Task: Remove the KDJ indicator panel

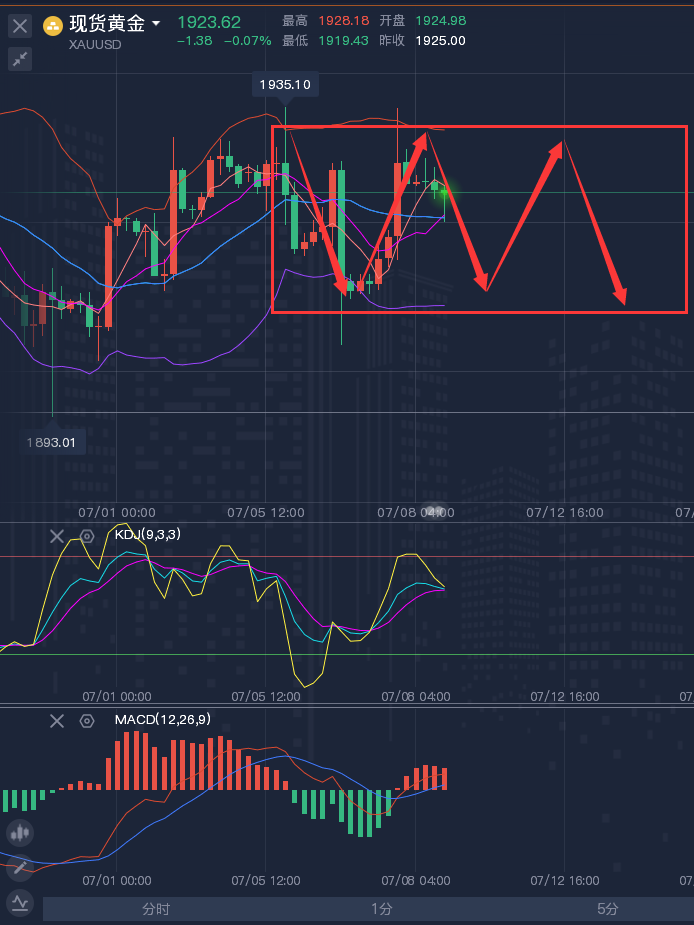Action: pyautogui.click(x=57, y=537)
